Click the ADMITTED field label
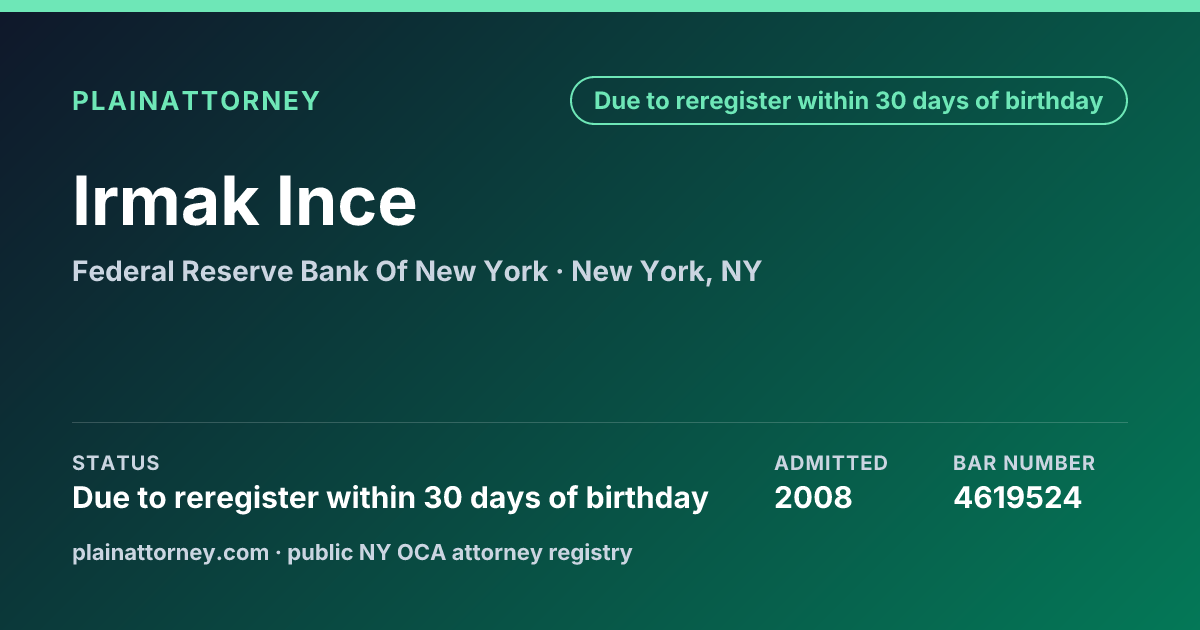This screenshot has width=1200, height=630. [831, 463]
